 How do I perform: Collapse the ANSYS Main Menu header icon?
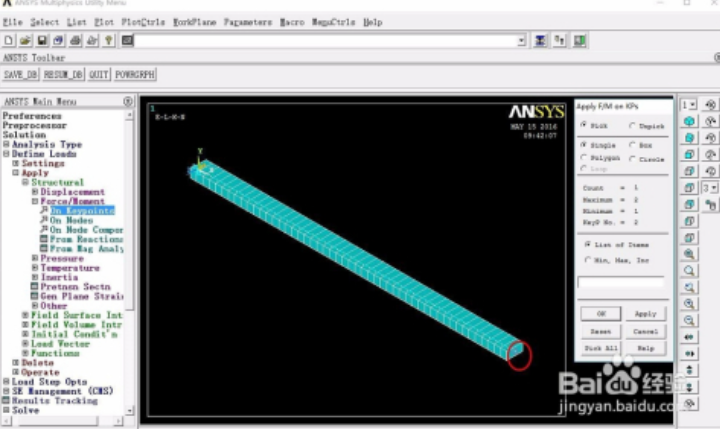(128, 101)
